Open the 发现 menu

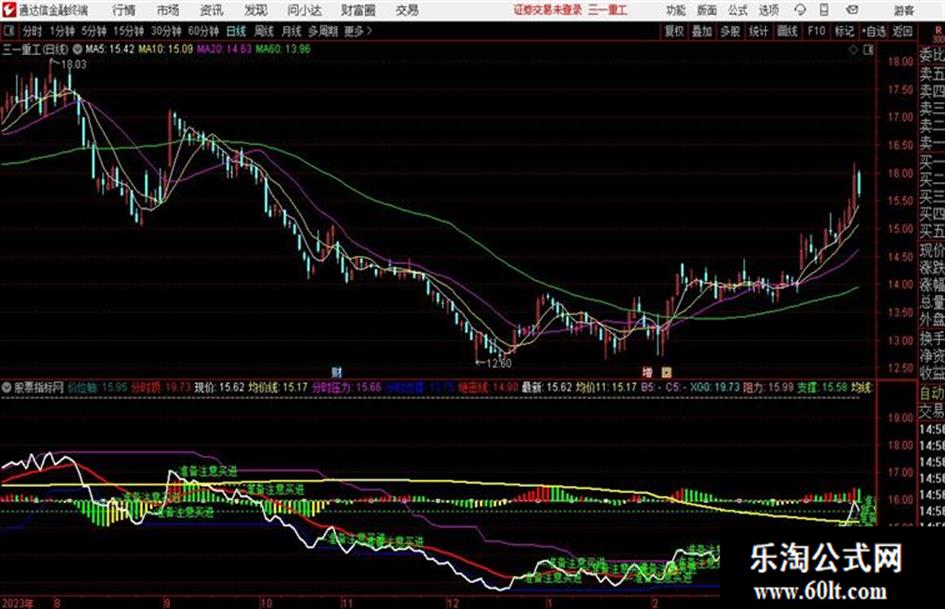pyautogui.click(x=256, y=10)
